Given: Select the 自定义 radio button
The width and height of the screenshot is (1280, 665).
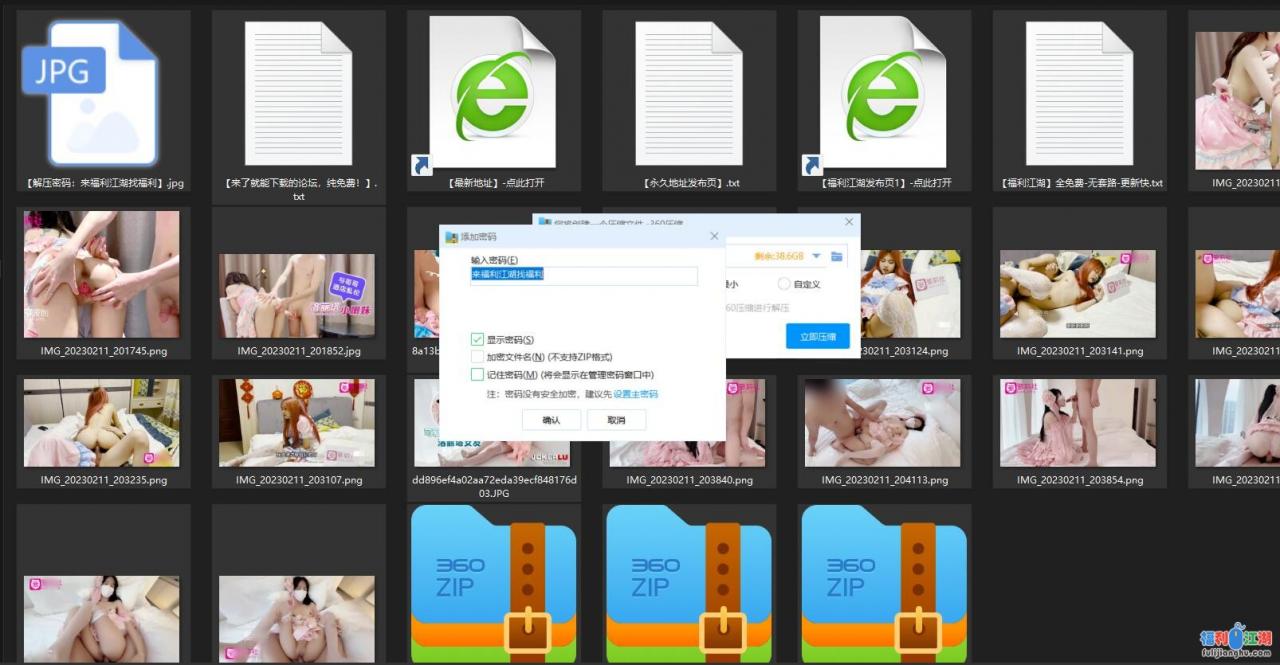Looking at the screenshot, I should click(784, 285).
